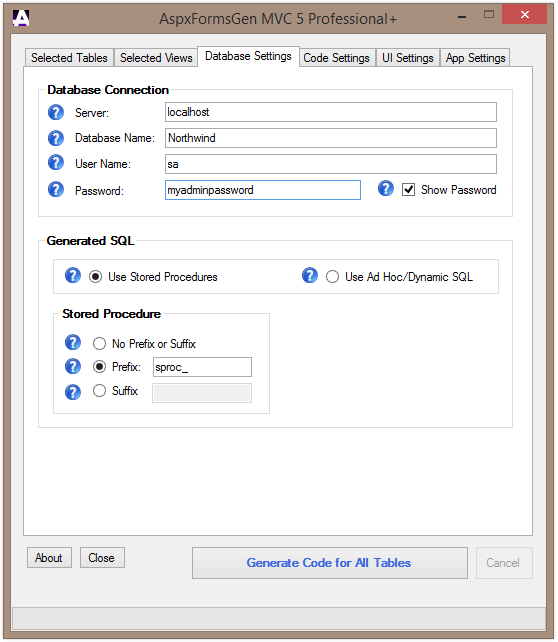Click the Password field showing myadminpassword
The width and height of the screenshot is (558, 642).
[x=263, y=190]
